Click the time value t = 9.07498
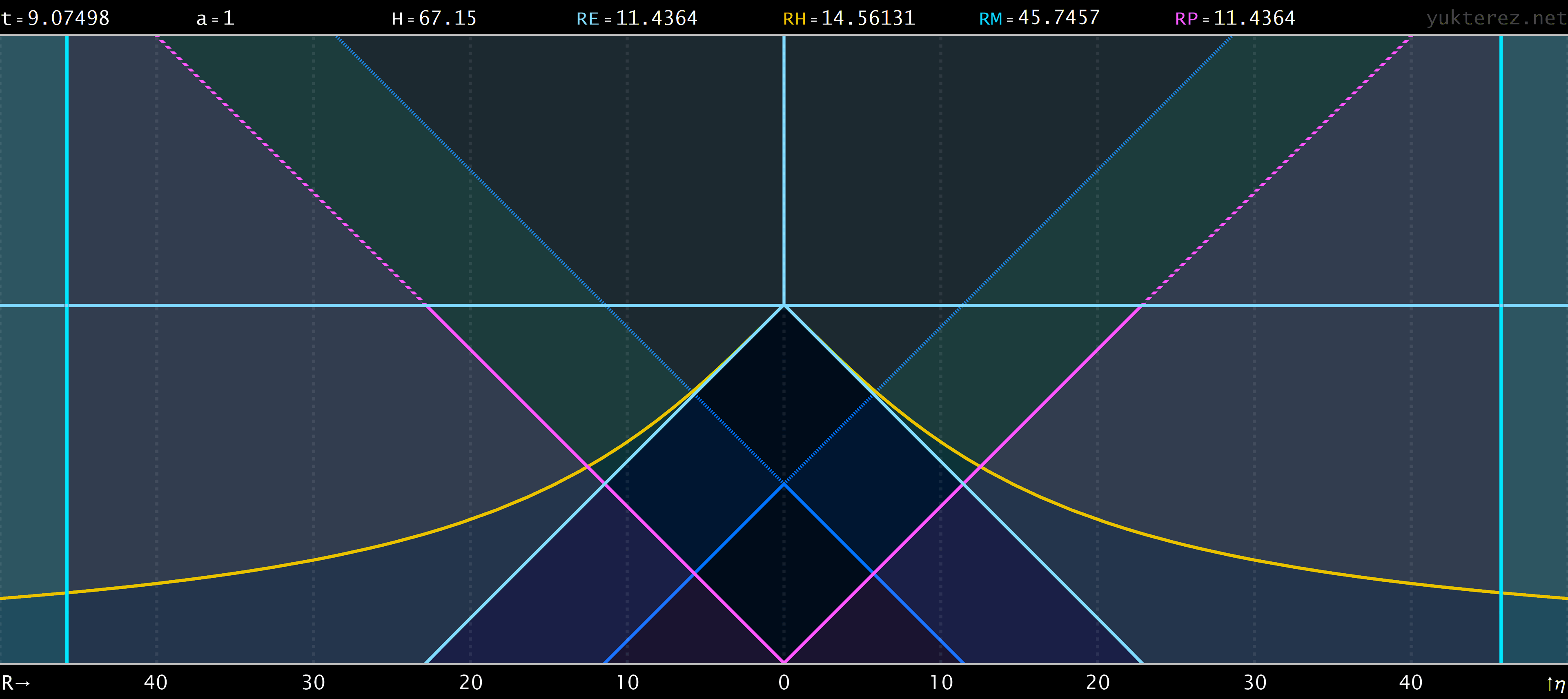 [x=56, y=18]
